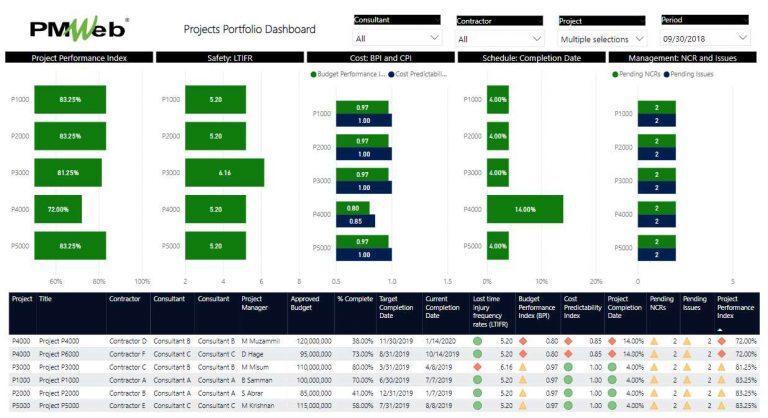Click the red diamond LTIFR indicator for P3000
The width and height of the screenshot is (768, 418).
click(478, 367)
